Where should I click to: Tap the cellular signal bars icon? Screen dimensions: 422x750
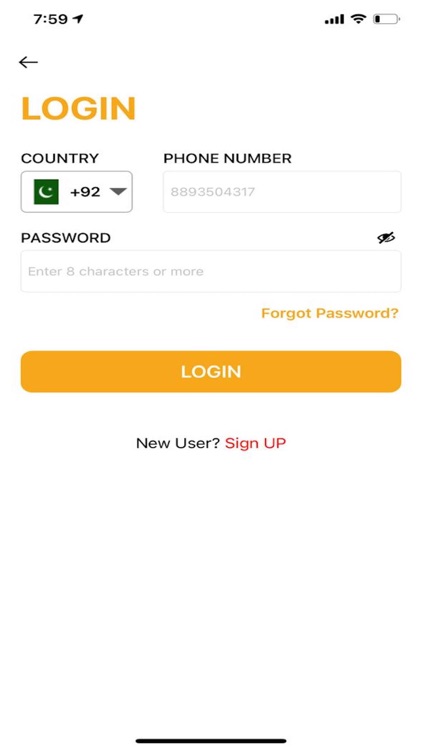[334, 19]
